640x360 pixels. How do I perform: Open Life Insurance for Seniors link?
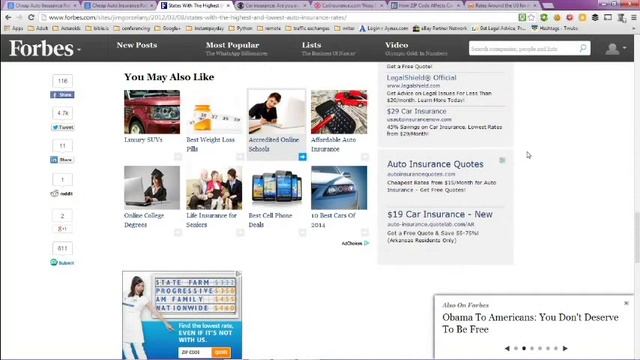pyautogui.click(x=211, y=220)
